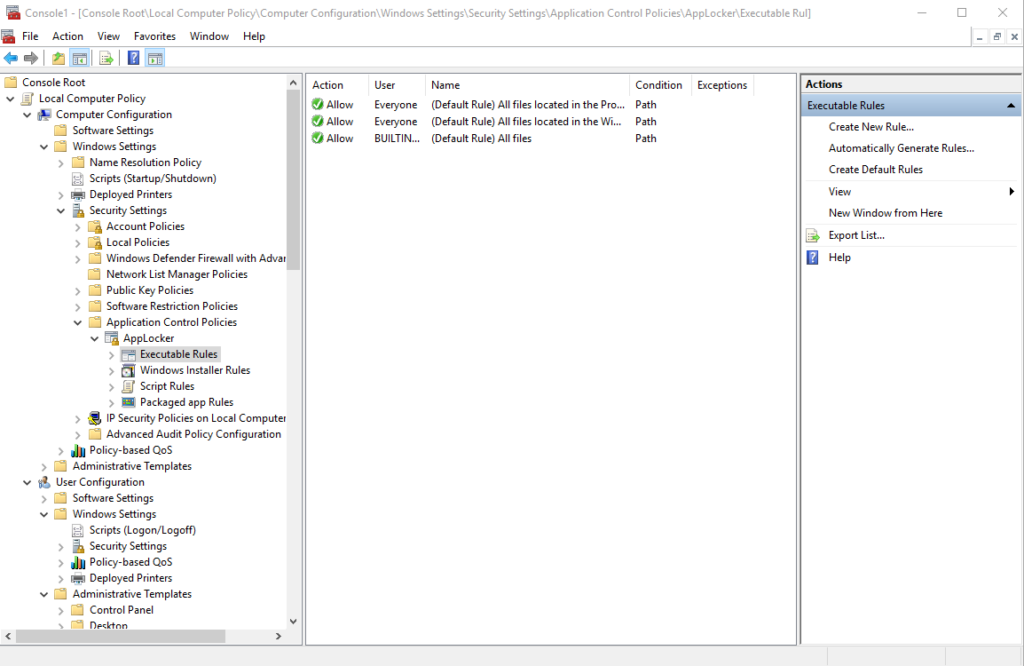Collapse the AppLocker node
The width and height of the screenshot is (1024, 666).
click(95, 339)
